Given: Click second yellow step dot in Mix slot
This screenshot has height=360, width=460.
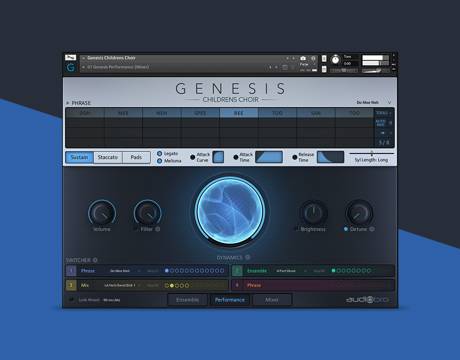Looking at the screenshot, I should point(172,285).
